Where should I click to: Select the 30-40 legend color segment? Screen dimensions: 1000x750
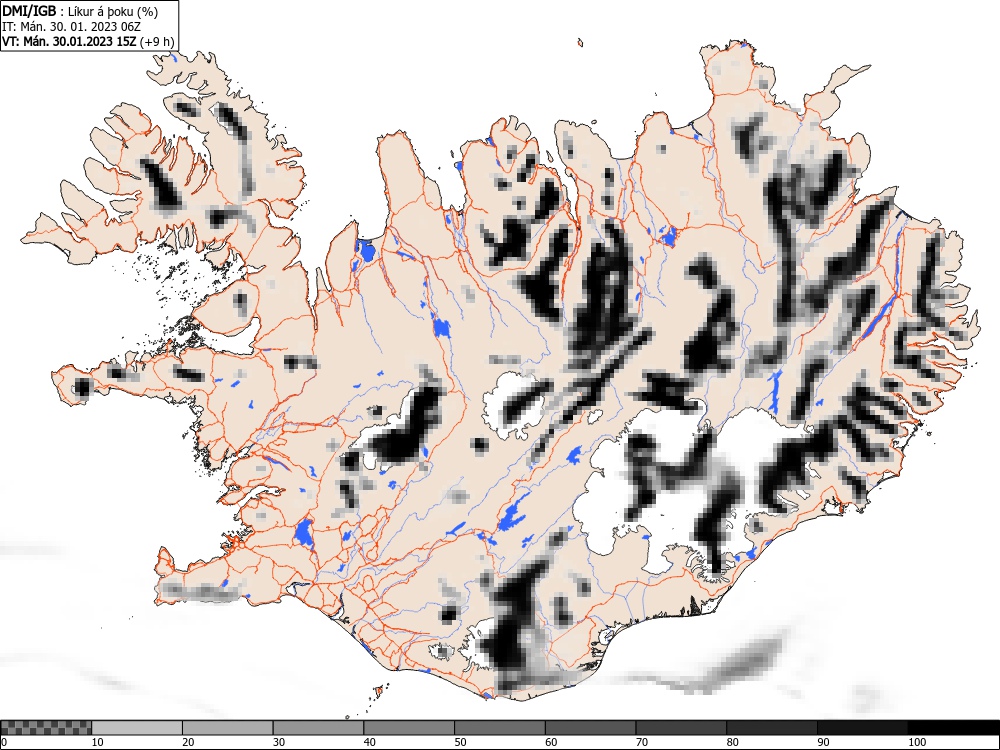click(318, 728)
